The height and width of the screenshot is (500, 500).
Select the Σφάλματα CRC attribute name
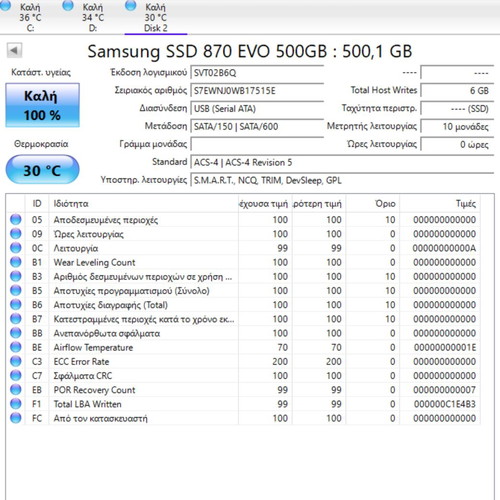83,376
